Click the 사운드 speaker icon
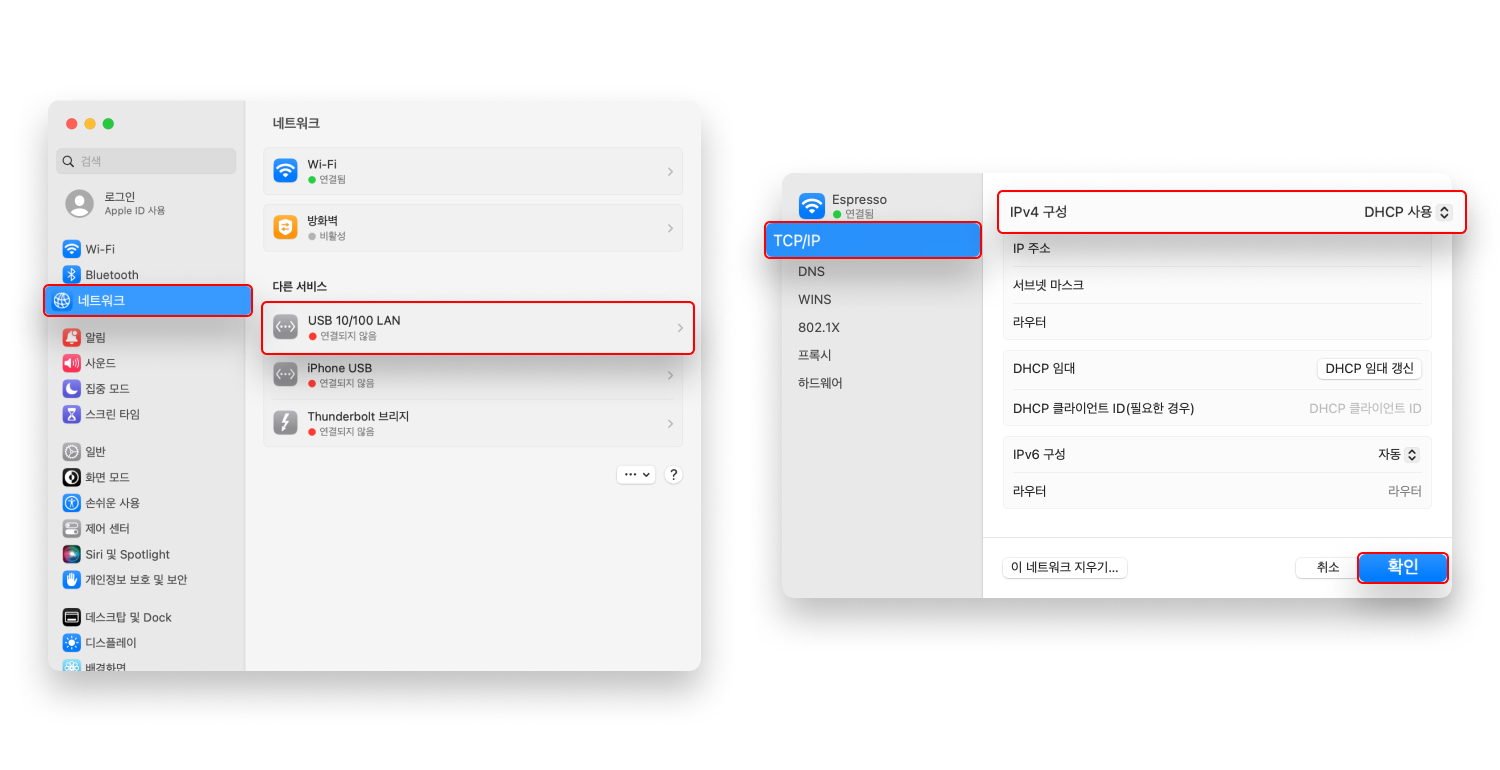 (71, 363)
